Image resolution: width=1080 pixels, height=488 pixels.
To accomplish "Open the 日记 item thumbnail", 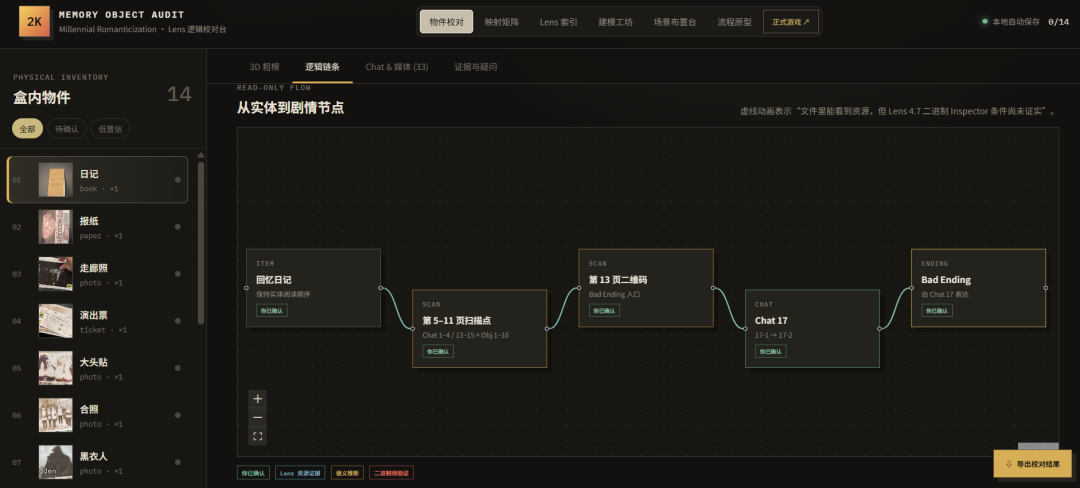I will tap(56, 180).
